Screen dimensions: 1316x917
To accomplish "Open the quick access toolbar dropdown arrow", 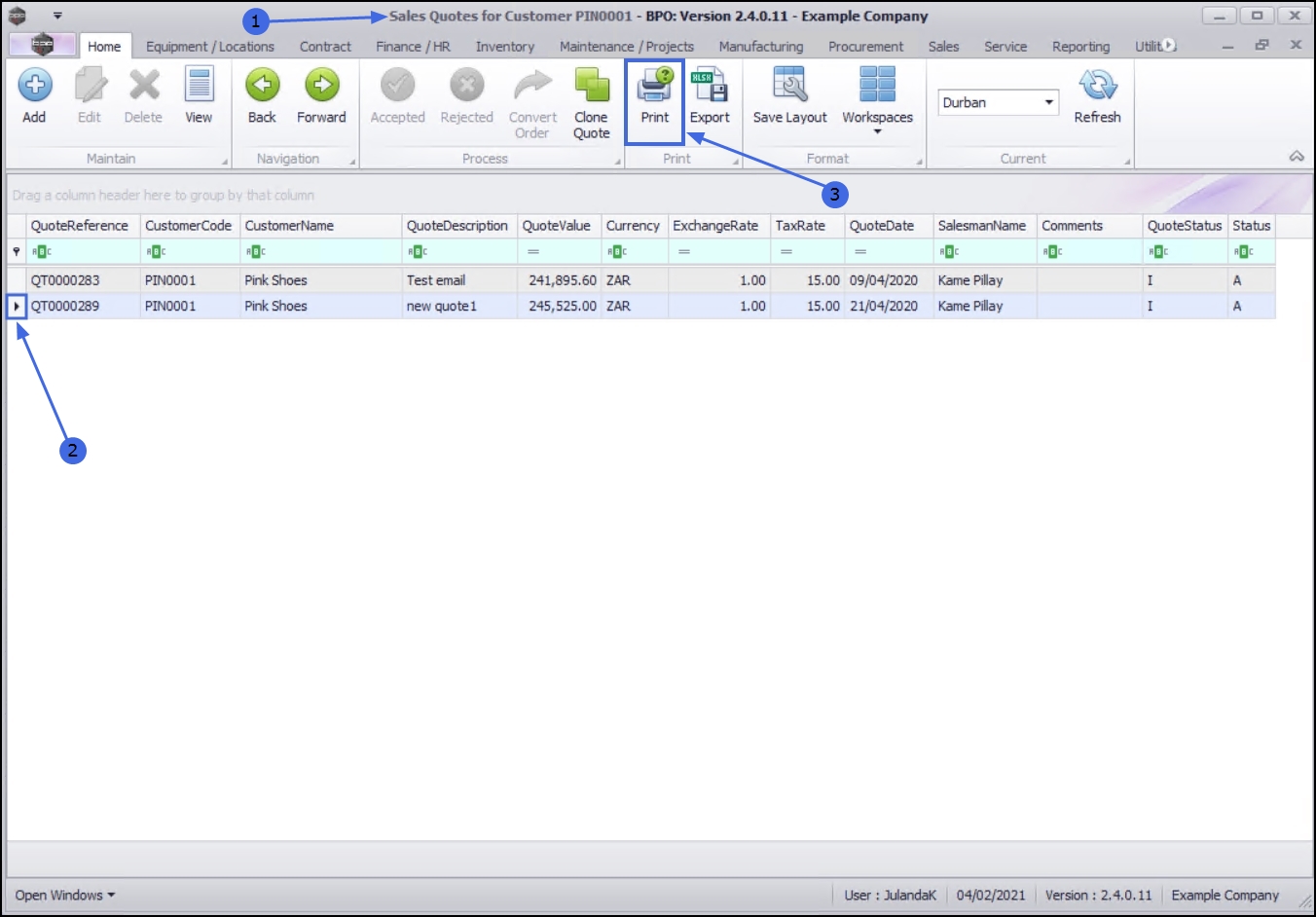I will pyautogui.click(x=57, y=16).
